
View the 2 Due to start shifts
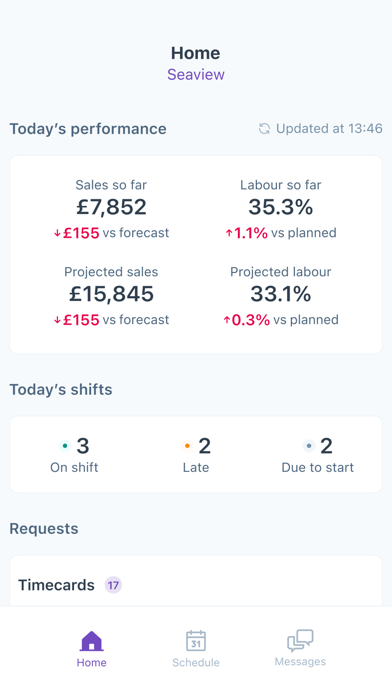pyautogui.click(x=318, y=455)
